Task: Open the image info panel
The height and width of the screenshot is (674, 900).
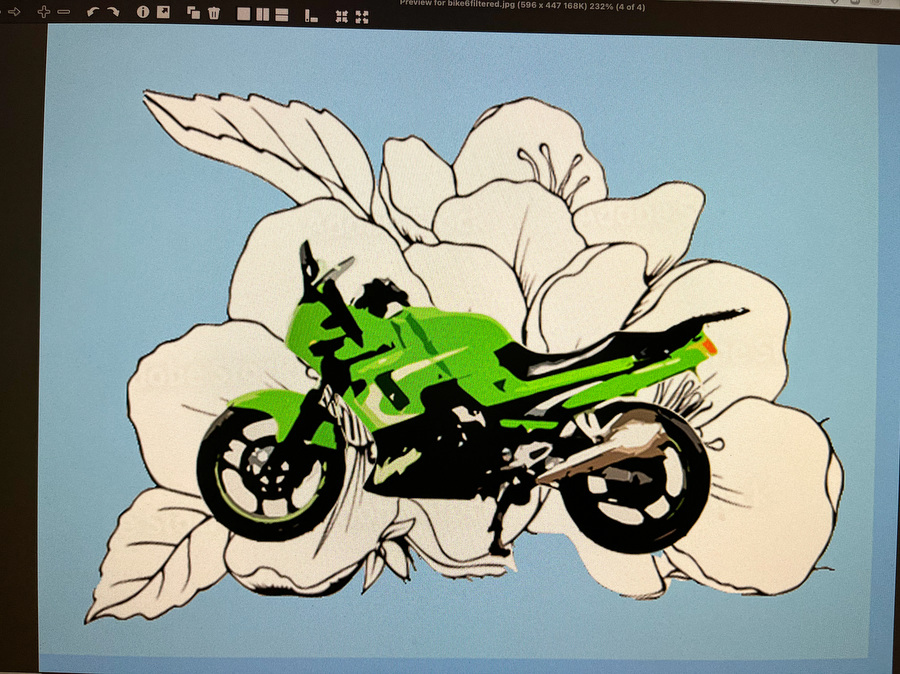Action: [x=143, y=12]
